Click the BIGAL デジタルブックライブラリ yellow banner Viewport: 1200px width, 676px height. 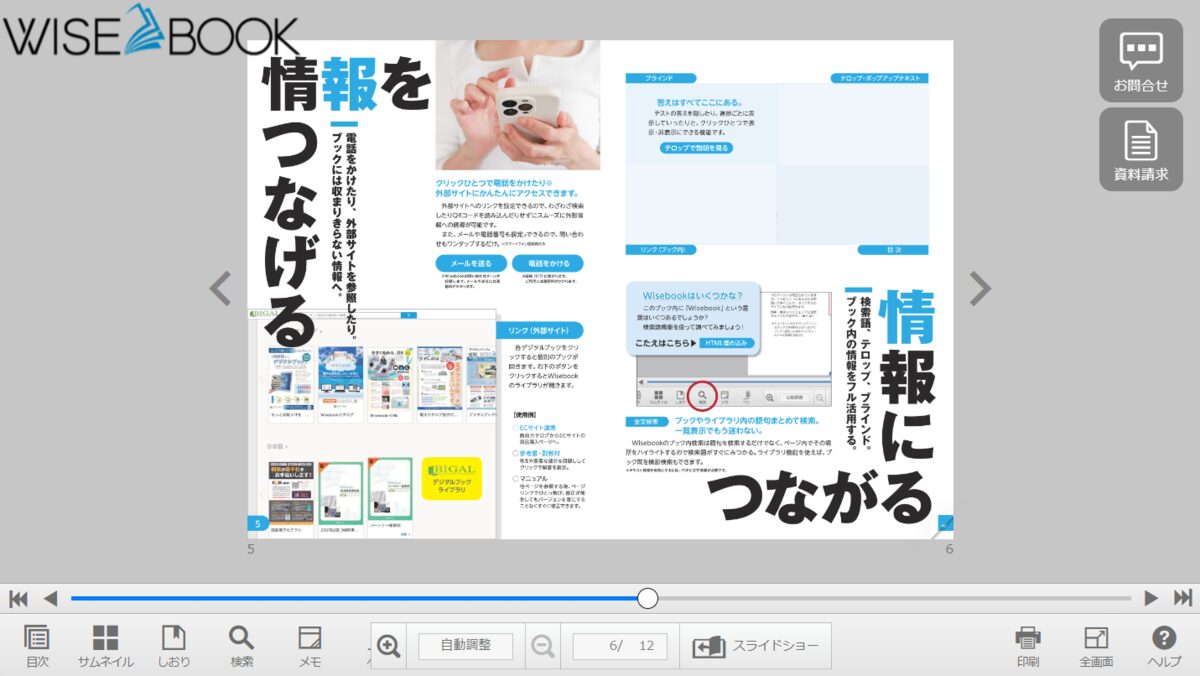(x=452, y=478)
